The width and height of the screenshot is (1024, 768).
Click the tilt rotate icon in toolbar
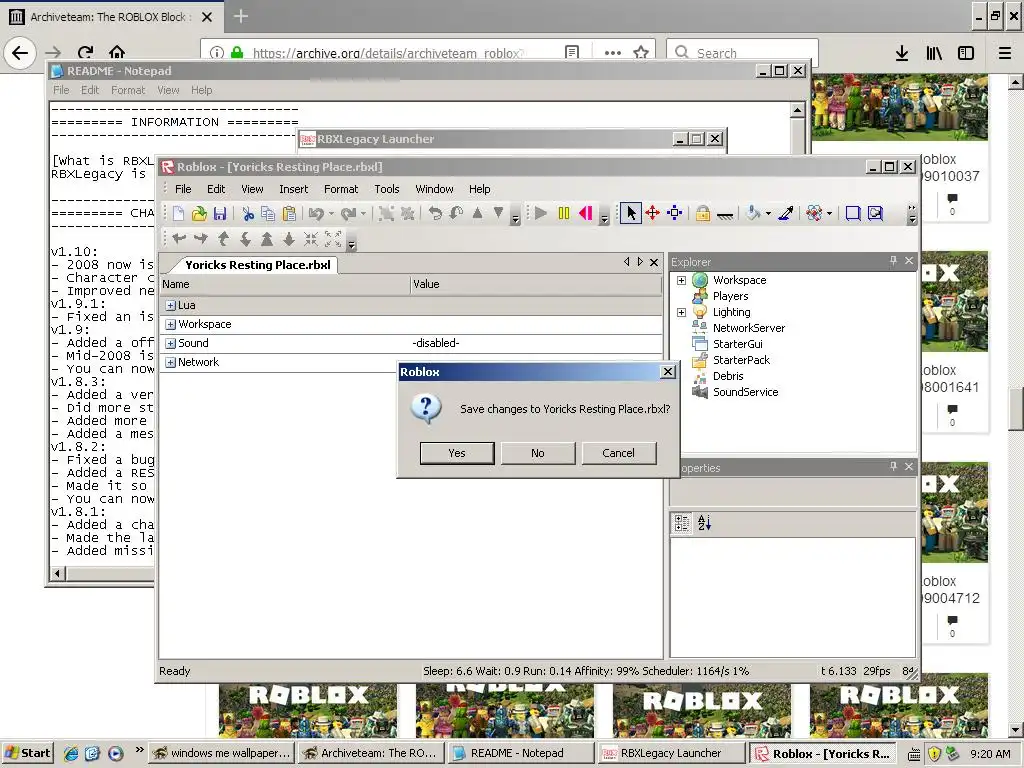click(456, 214)
